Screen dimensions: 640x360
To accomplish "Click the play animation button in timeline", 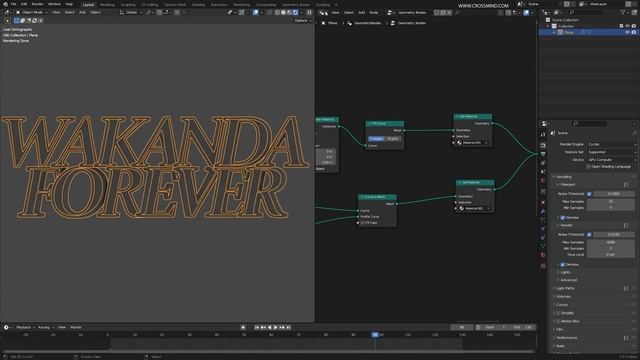I will (x=276, y=327).
